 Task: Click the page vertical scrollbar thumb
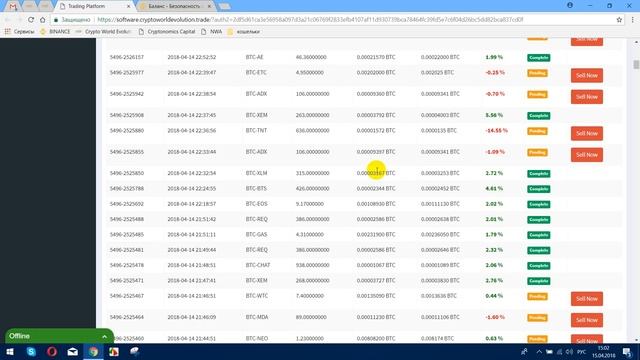click(636, 64)
